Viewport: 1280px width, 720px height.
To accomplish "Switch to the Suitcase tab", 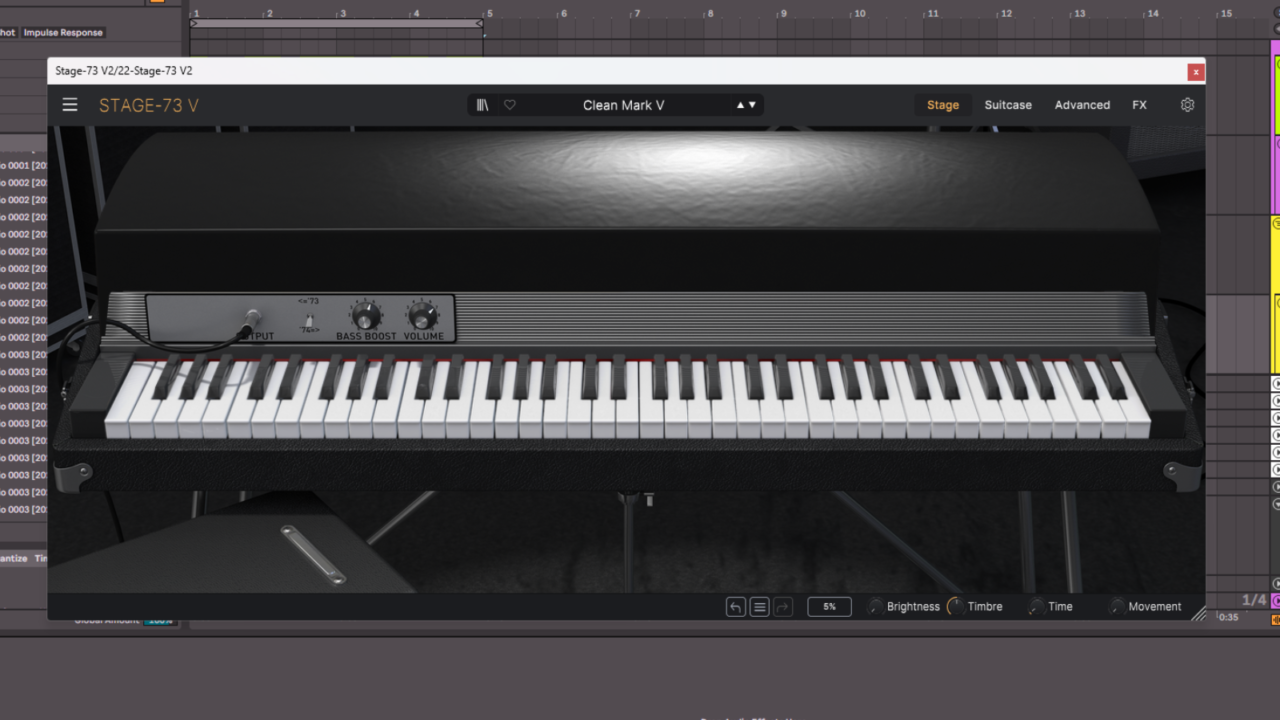I will click(x=1008, y=105).
